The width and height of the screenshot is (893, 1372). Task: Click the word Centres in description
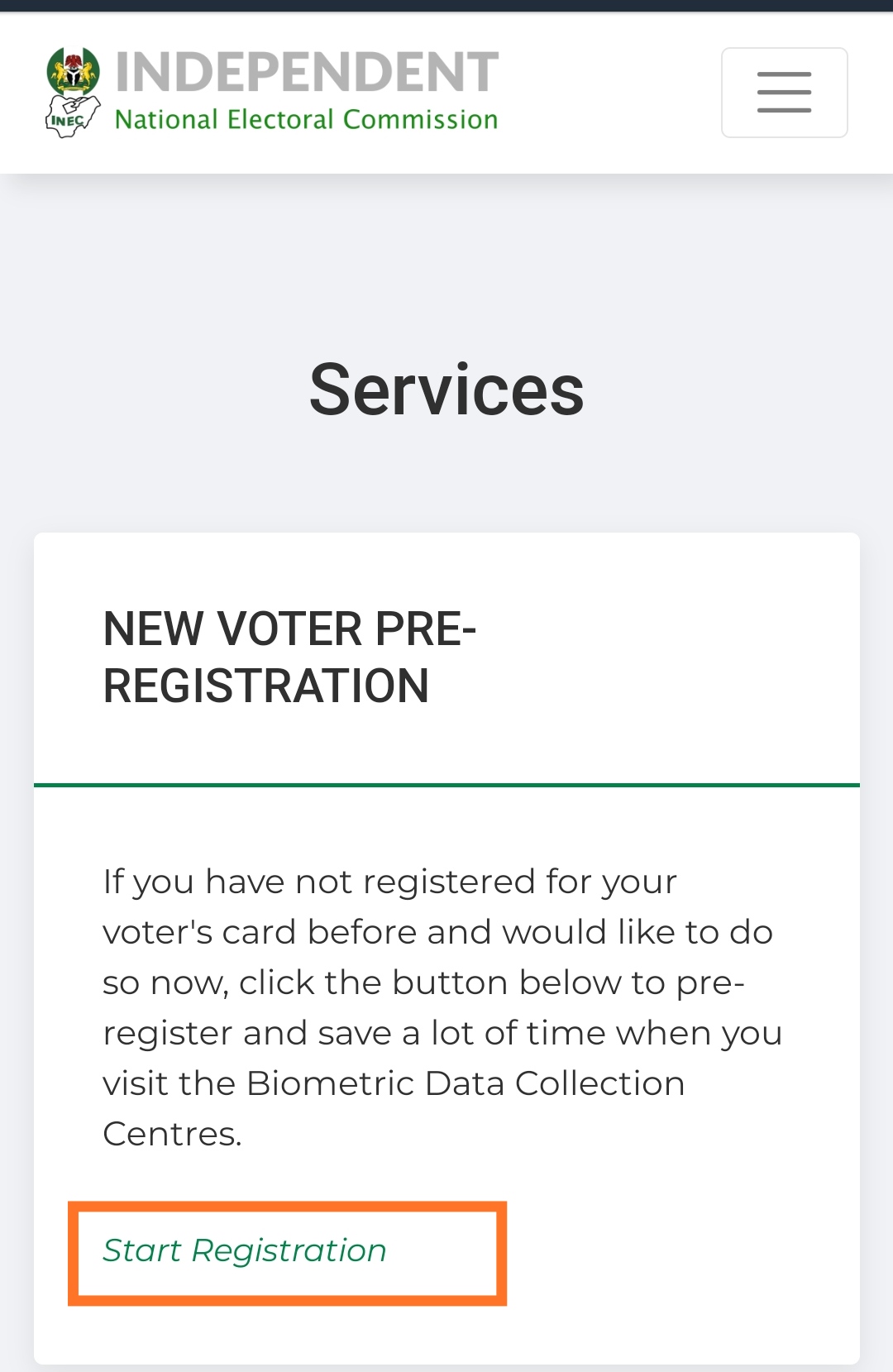coord(172,1134)
